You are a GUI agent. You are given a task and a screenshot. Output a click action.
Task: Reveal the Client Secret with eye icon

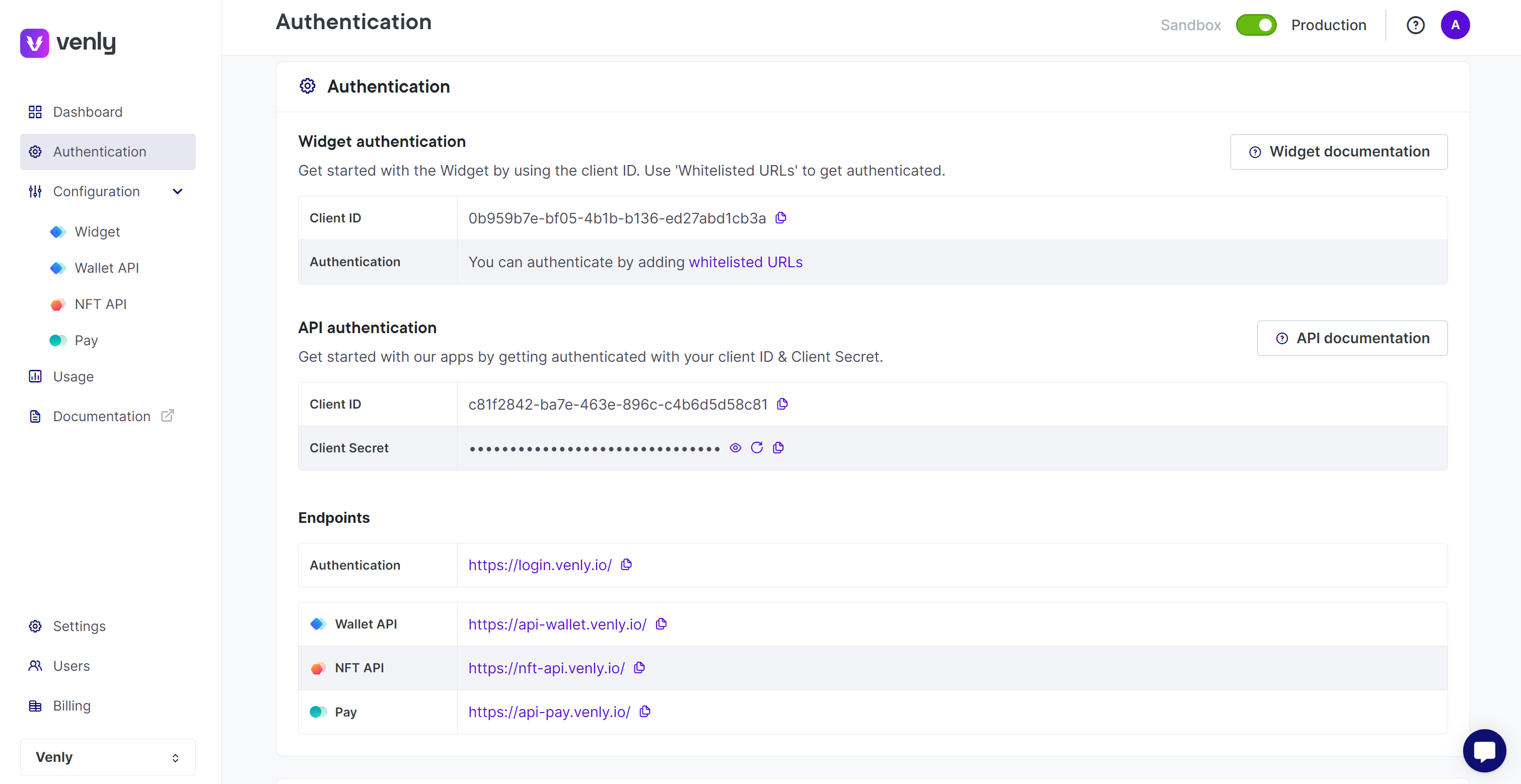(x=735, y=448)
